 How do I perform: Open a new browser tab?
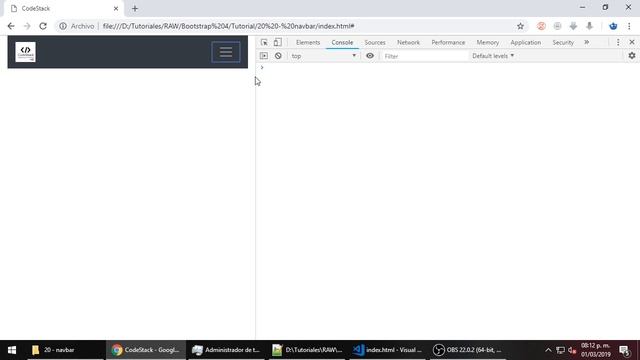tap(135, 9)
